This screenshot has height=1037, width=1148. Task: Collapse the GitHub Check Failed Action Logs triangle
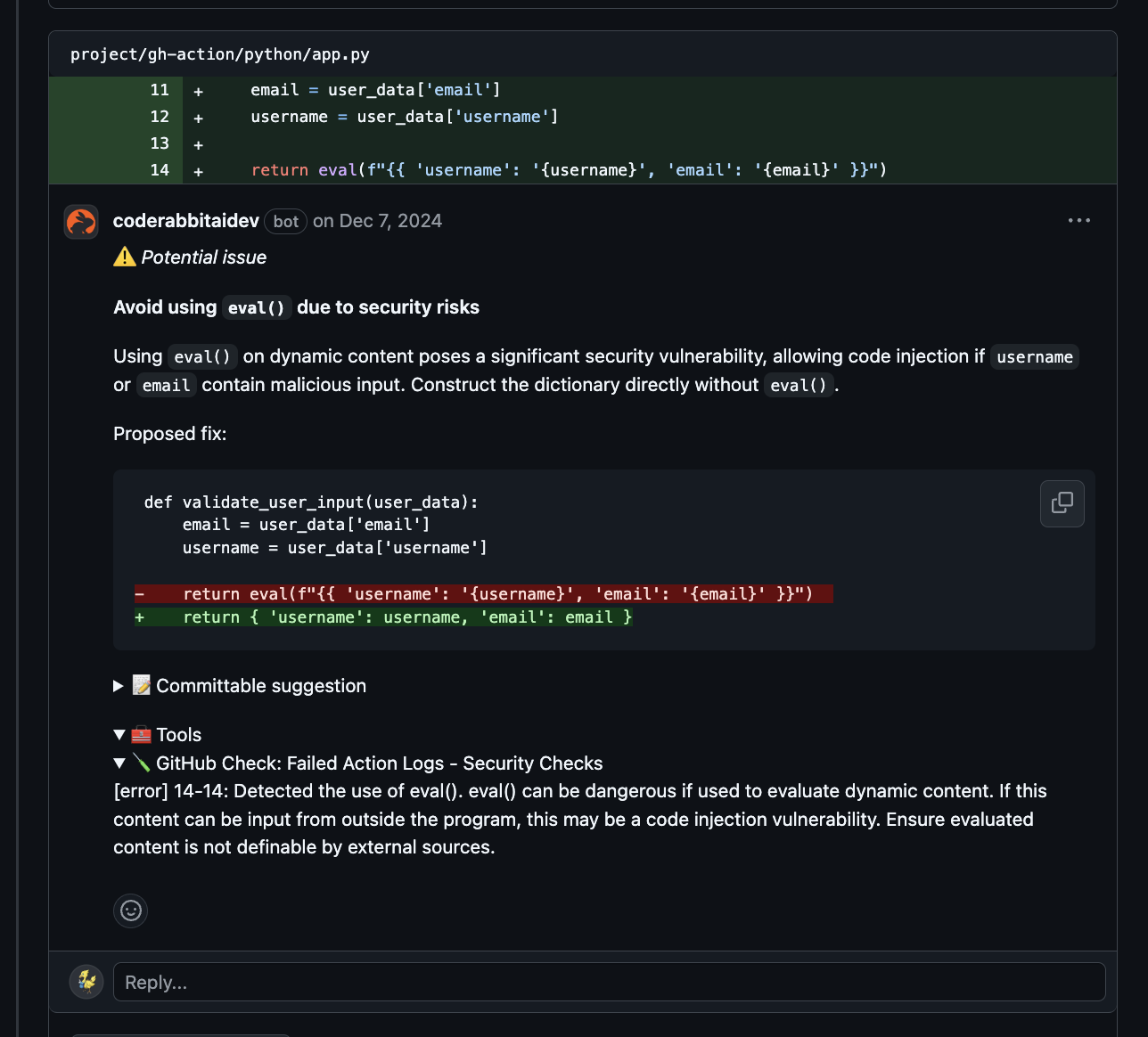tap(119, 763)
